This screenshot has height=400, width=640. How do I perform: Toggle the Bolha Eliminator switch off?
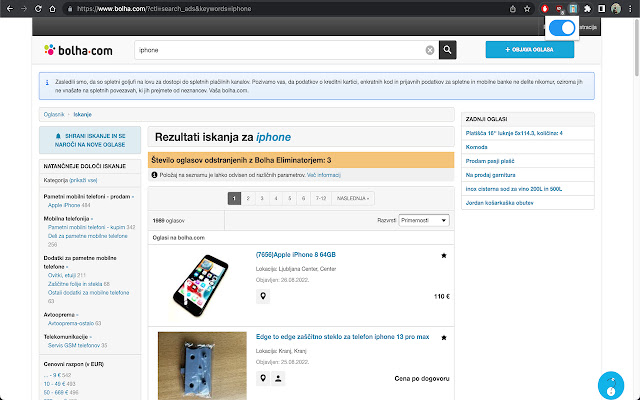pyautogui.click(x=562, y=28)
